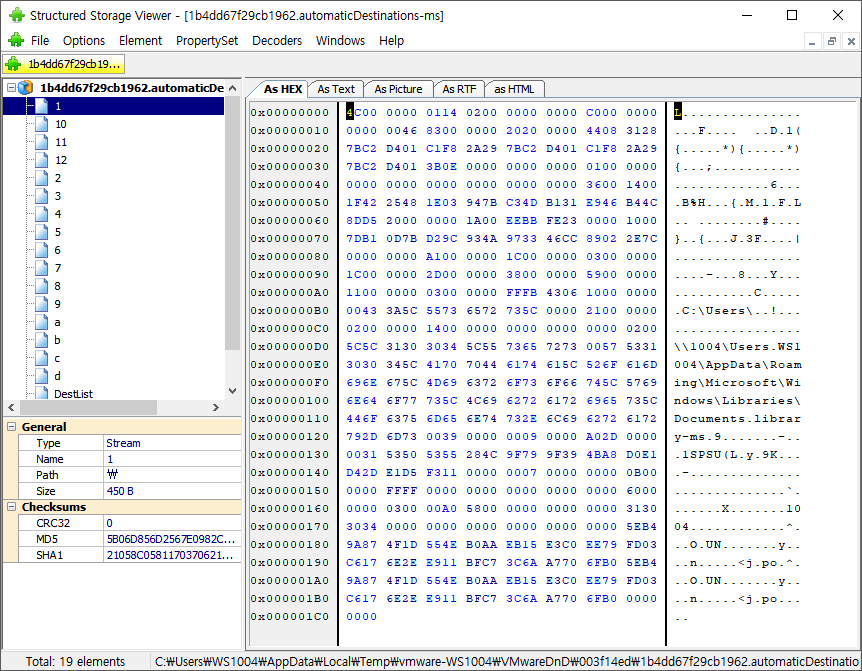Open the Help menu
Image resolution: width=862 pixels, height=671 pixels.
pyautogui.click(x=391, y=41)
